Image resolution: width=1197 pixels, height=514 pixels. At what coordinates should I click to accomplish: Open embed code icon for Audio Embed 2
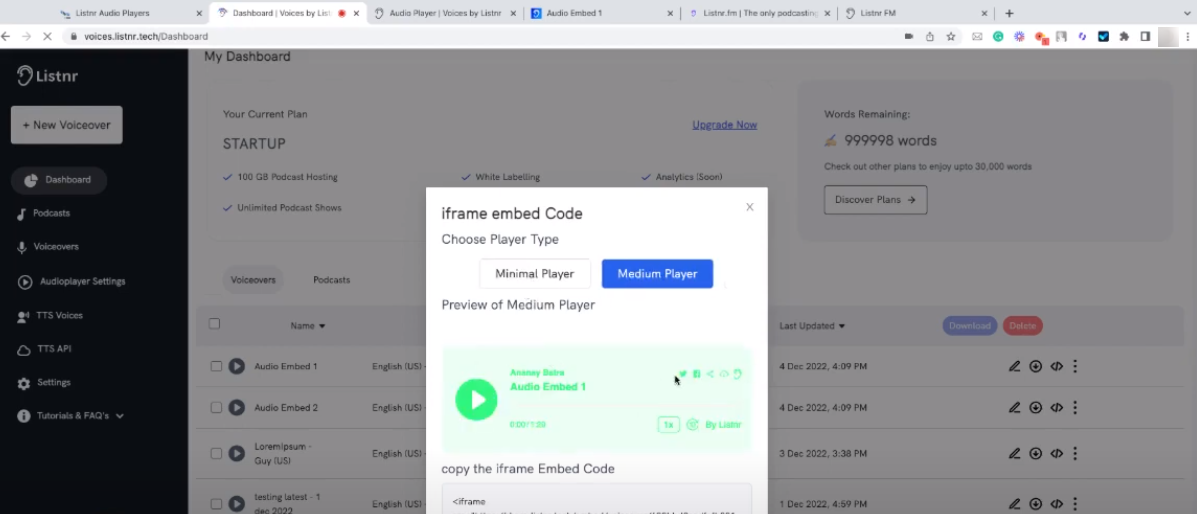coord(1056,408)
